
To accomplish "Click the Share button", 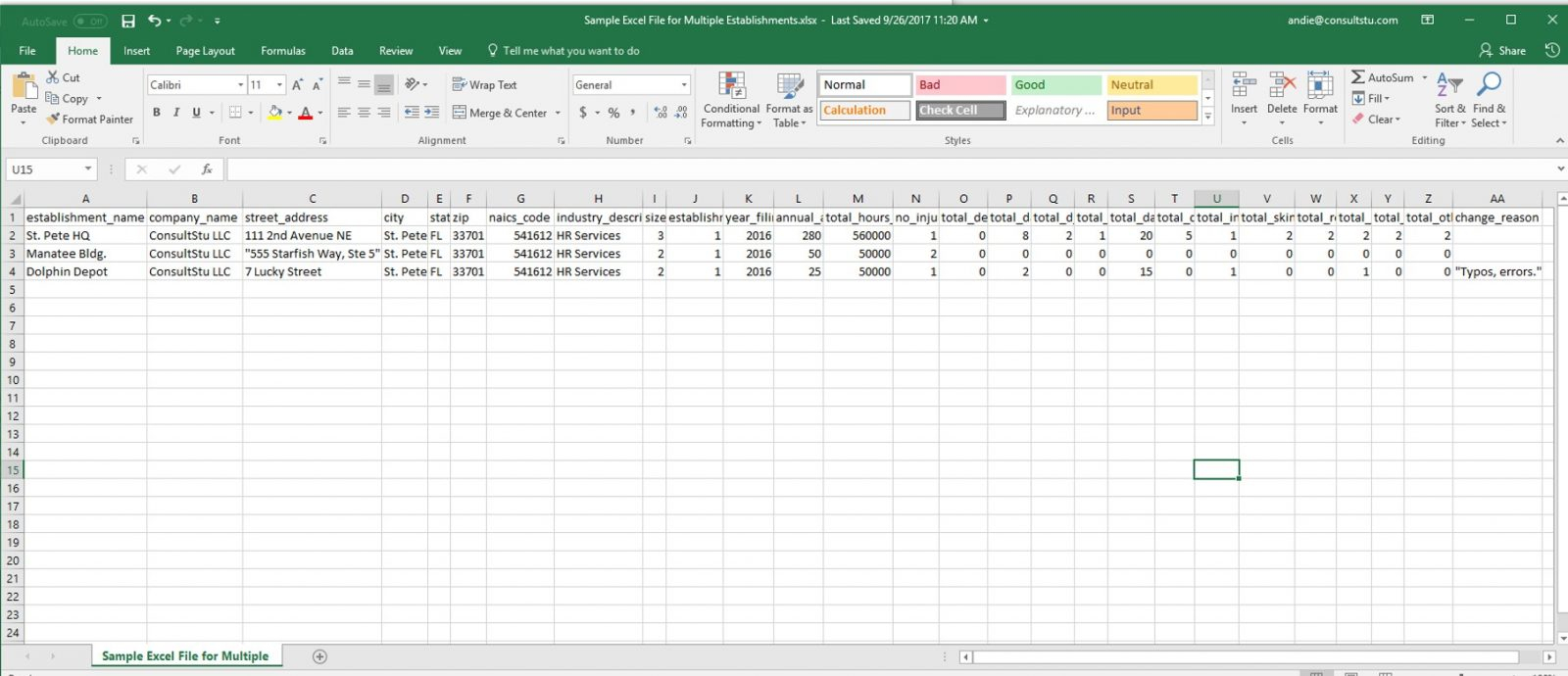I will pyautogui.click(x=1502, y=51).
